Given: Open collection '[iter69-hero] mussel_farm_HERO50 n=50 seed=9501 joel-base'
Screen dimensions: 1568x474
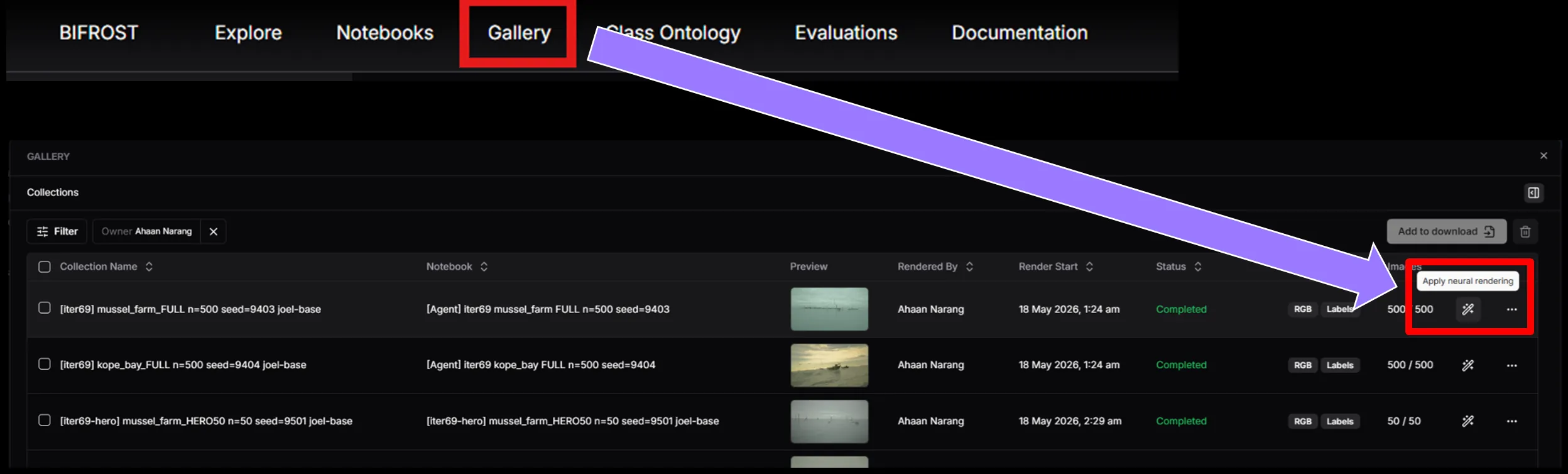Looking at the screenshot, I should tap(206, 421).
